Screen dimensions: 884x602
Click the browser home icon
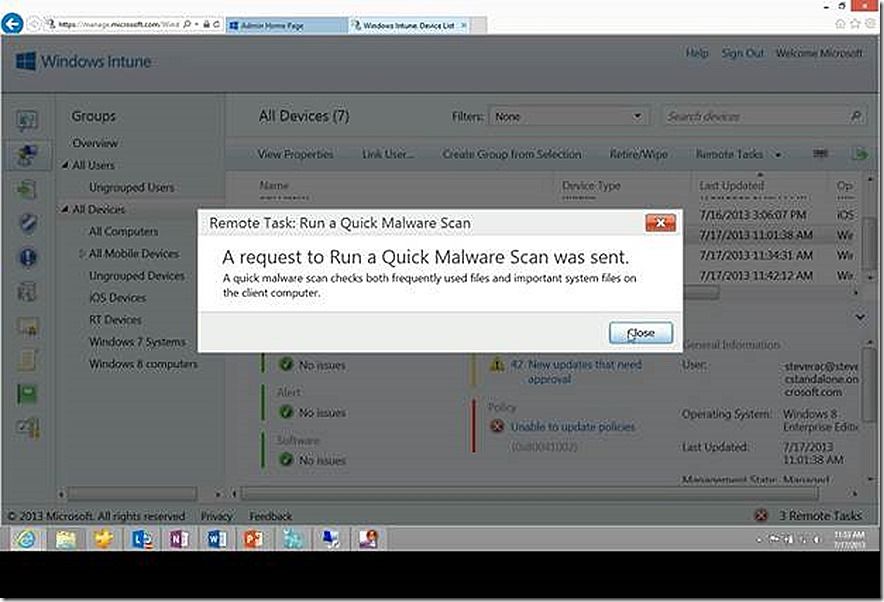tap(839, 24)
